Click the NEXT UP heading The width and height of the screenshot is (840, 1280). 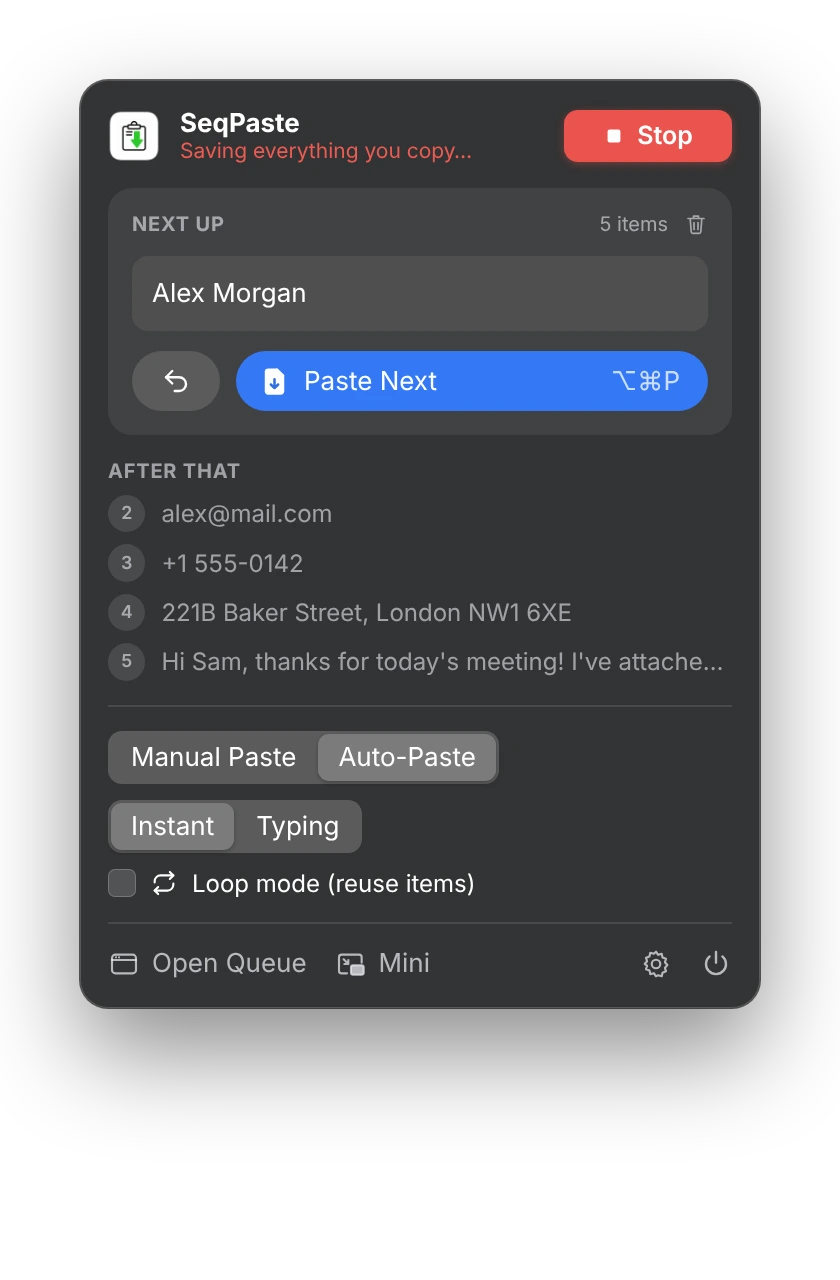178,224
